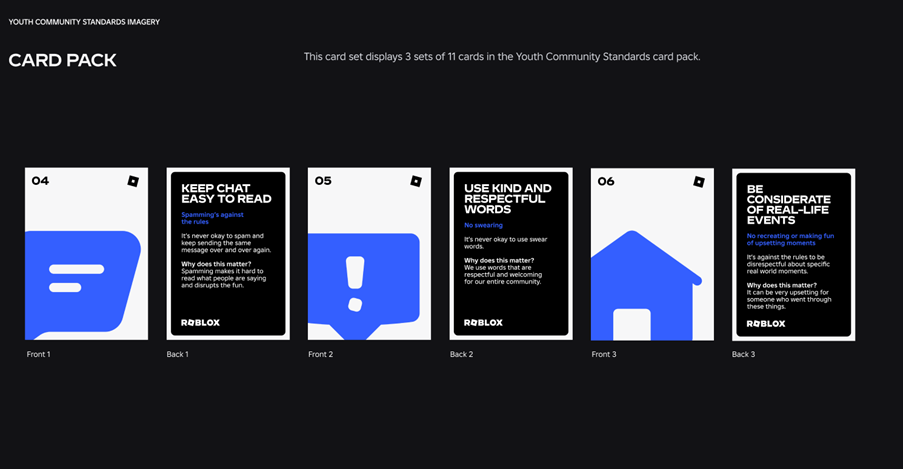Viewport: 903px width, 469px height.
Task: Click the ROBLOX wordmark on Keep Chat card
Action: [200, 323]
